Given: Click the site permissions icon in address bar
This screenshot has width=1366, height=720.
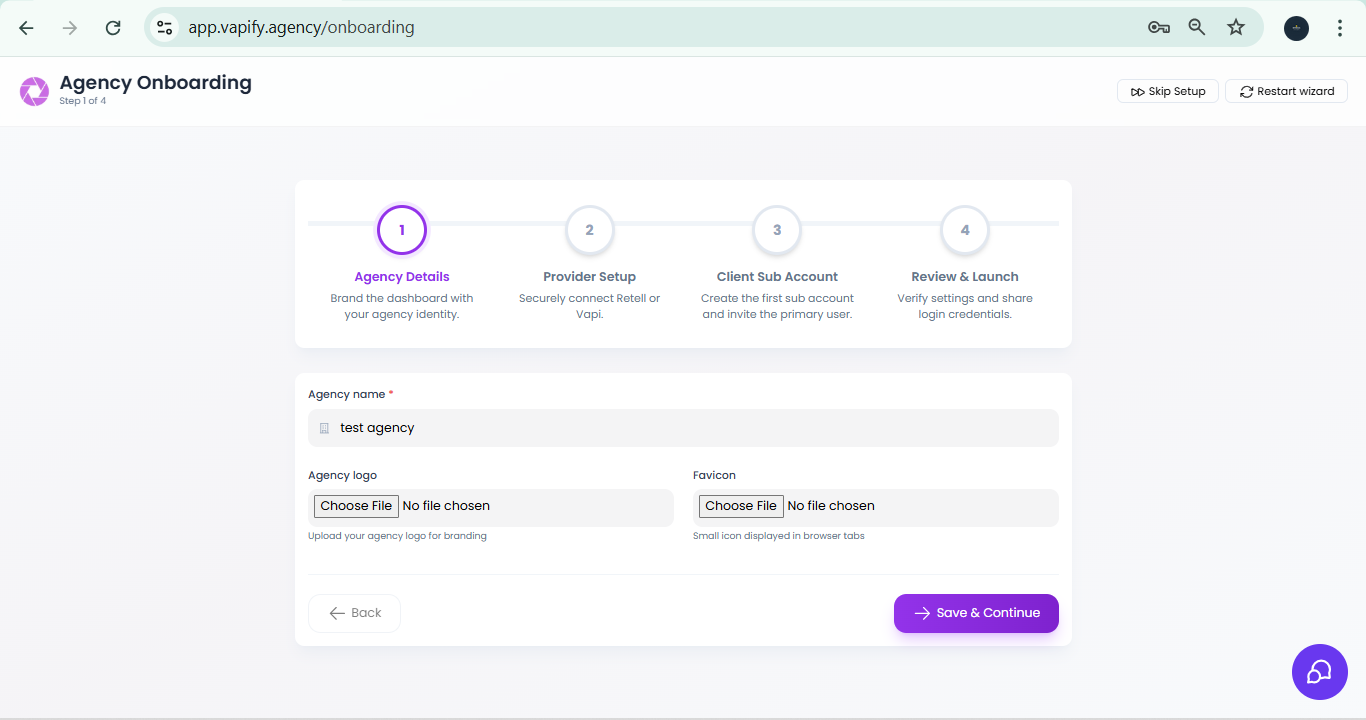Looking at the screenshot, I should (163, 27).
